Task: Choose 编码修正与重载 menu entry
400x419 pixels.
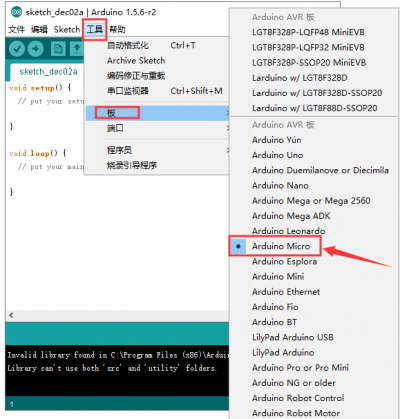Action: 157,76
